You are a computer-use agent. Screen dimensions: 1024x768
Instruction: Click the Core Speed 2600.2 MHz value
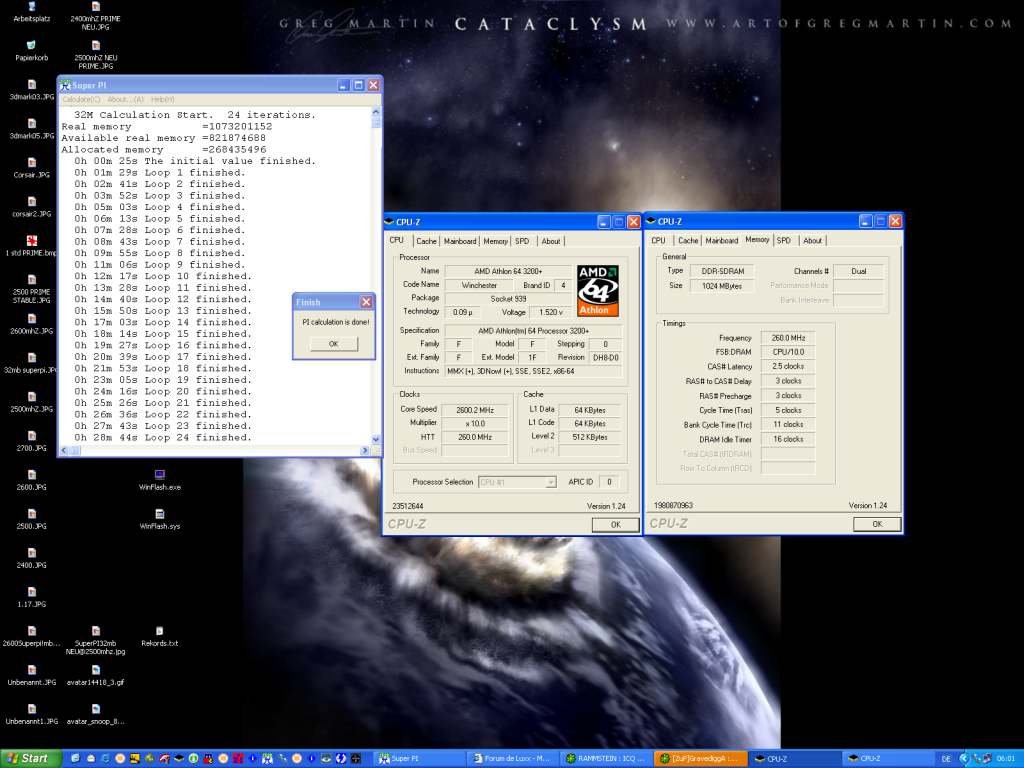click(x=475, y=410)
